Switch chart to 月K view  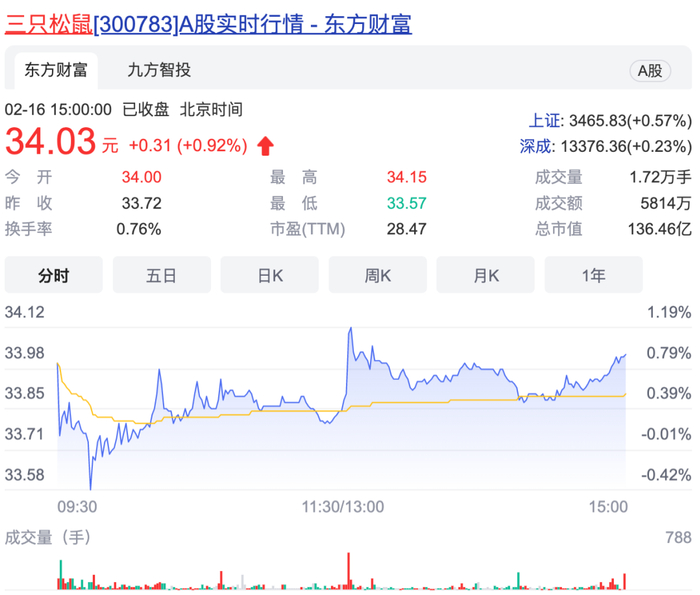point(486,275)
